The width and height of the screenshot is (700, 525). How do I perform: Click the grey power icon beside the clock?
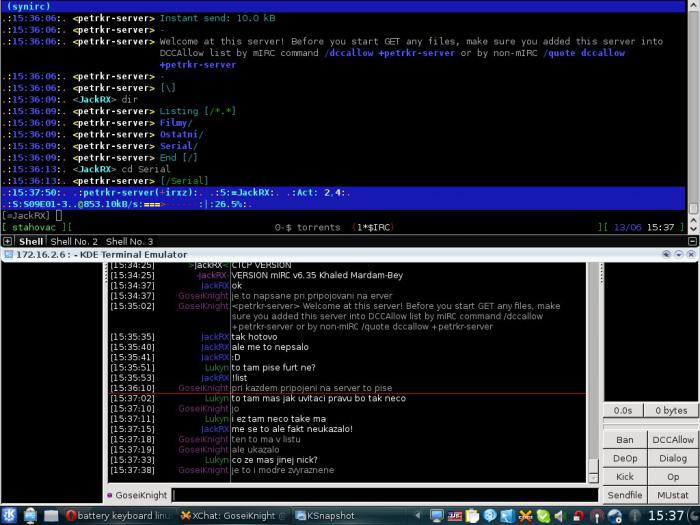(634, 516)
